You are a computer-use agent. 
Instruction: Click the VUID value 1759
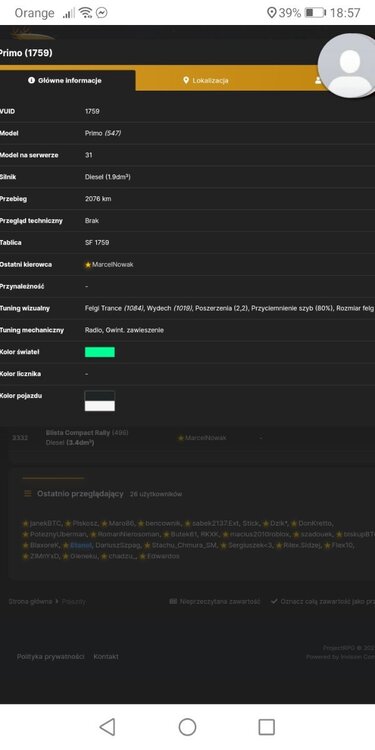pos(92,111)
